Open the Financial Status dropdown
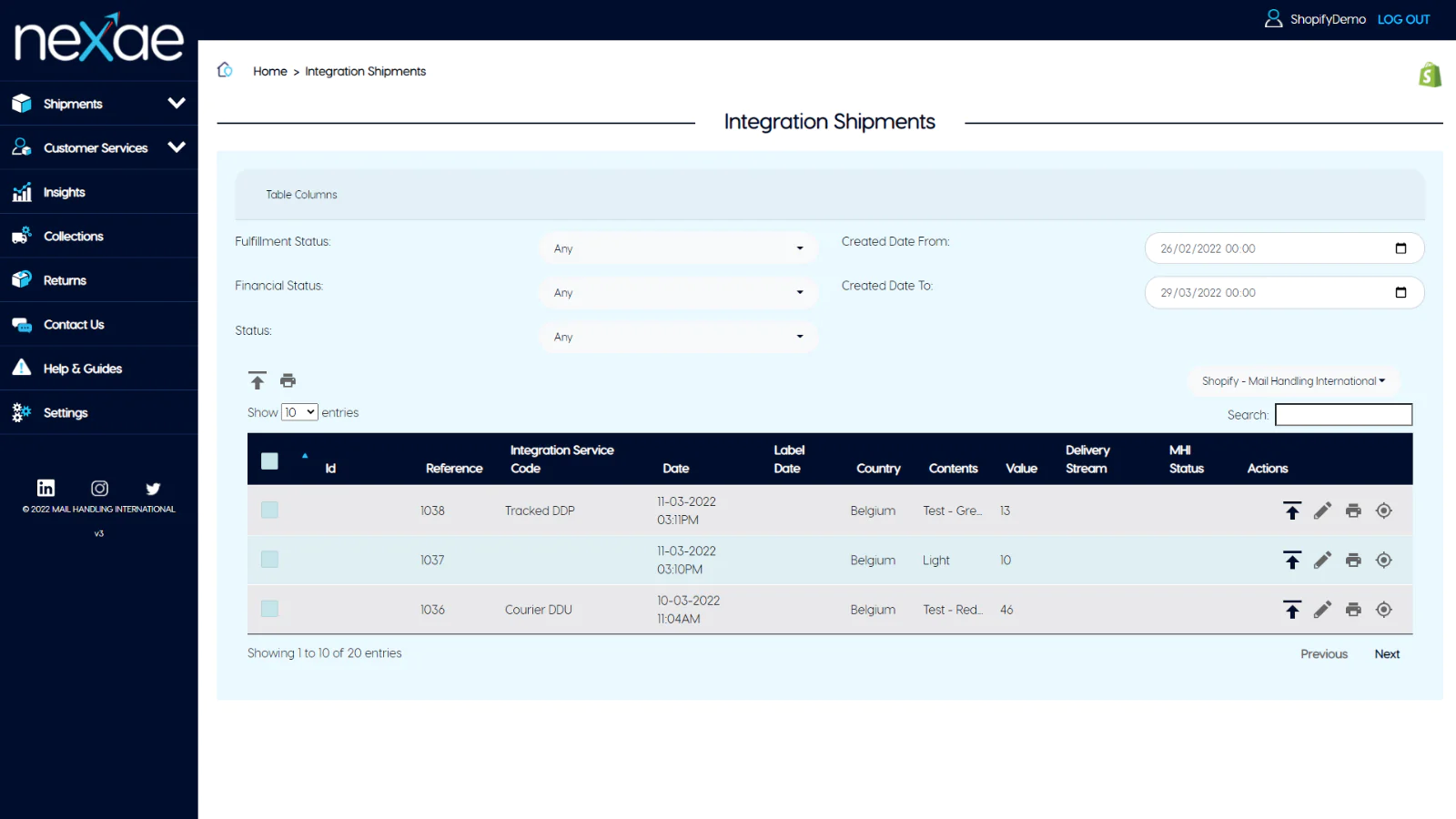This screenshot has width=1456, height=819. coord(678,292)
